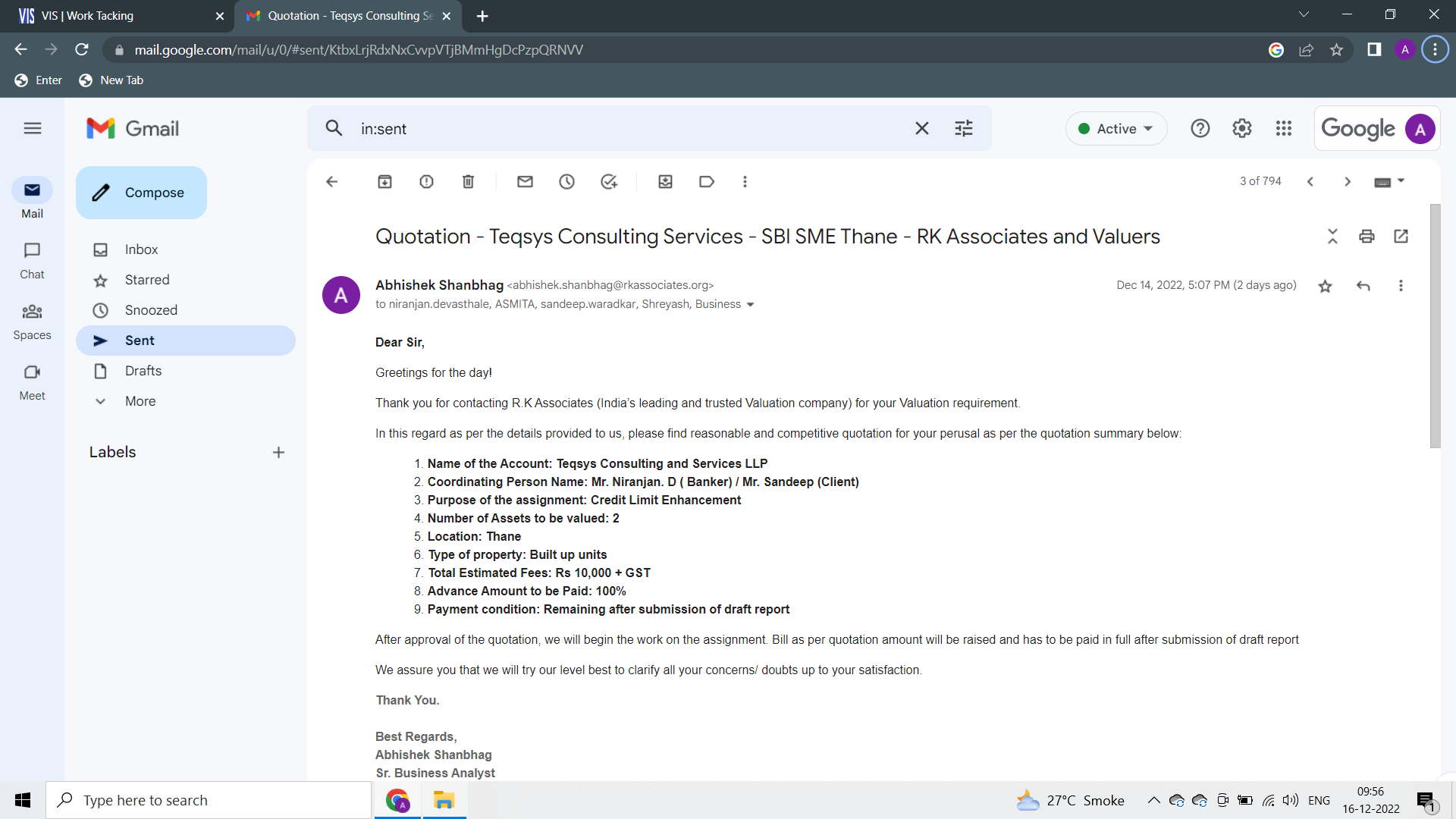The height and width of the screenshot is (819, 1456).
Task: Go to the newer conversation
Action: pyautogui.click(x=1310, y=181)
